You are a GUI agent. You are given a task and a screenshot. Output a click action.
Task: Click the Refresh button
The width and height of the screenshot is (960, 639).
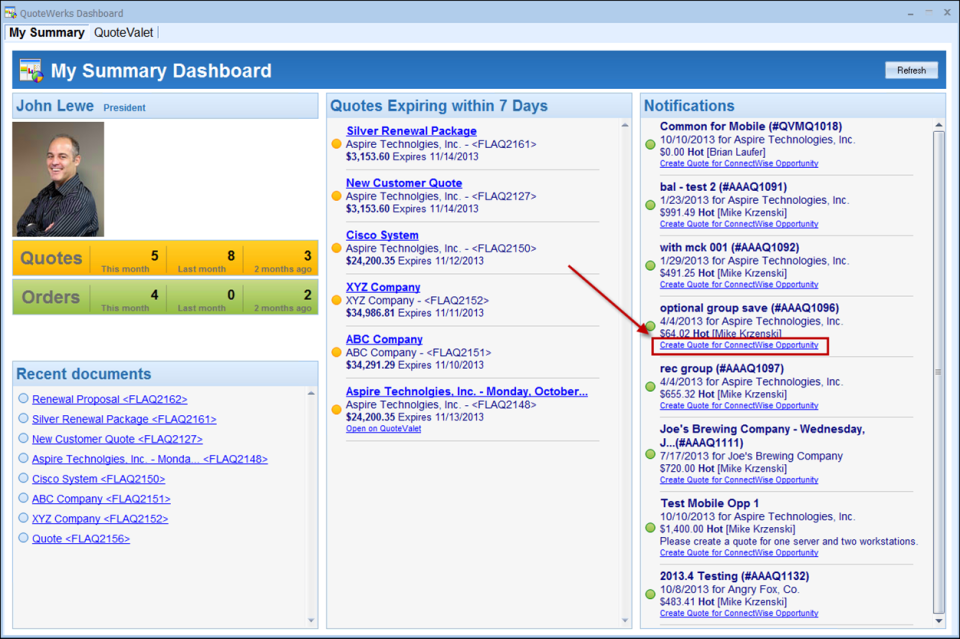point(910,70)
